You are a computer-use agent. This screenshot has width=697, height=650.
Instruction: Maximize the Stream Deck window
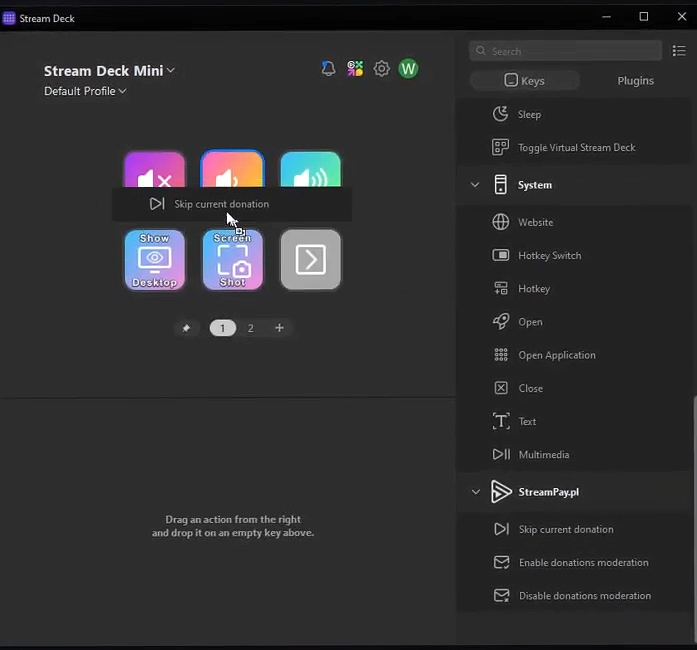coord(644,17)
